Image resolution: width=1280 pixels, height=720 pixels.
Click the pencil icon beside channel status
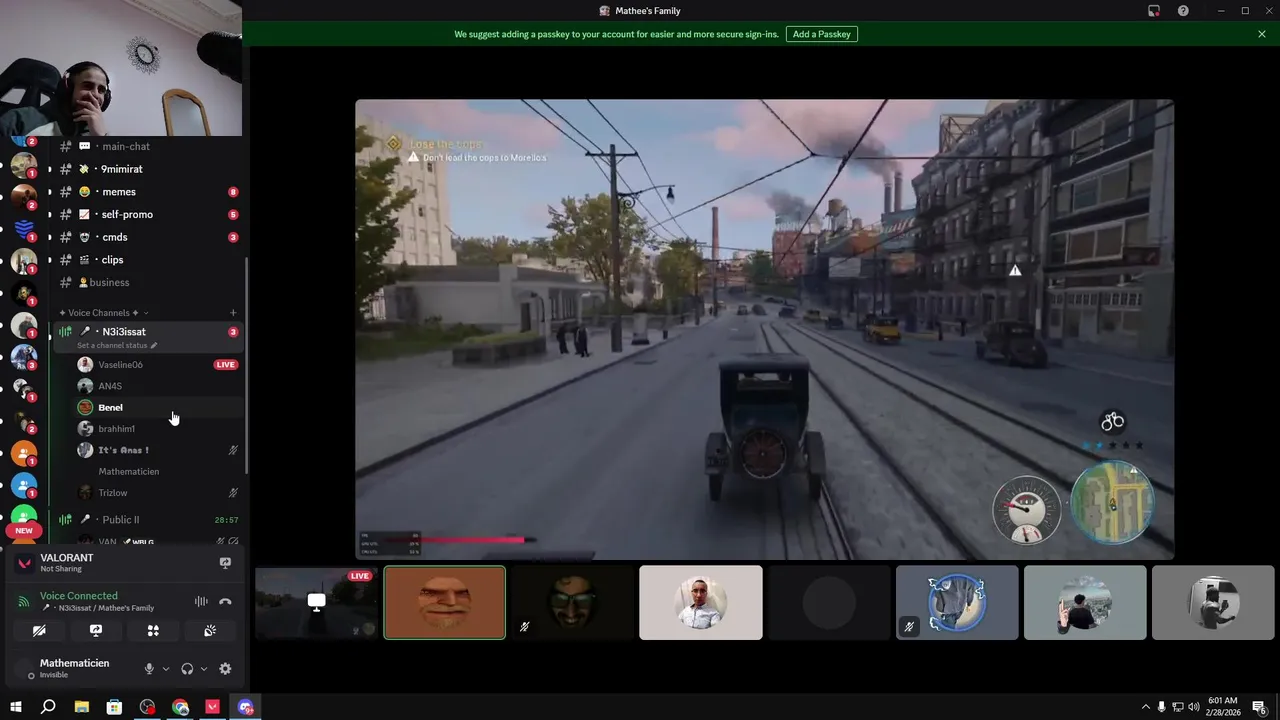tap(154, 345)
